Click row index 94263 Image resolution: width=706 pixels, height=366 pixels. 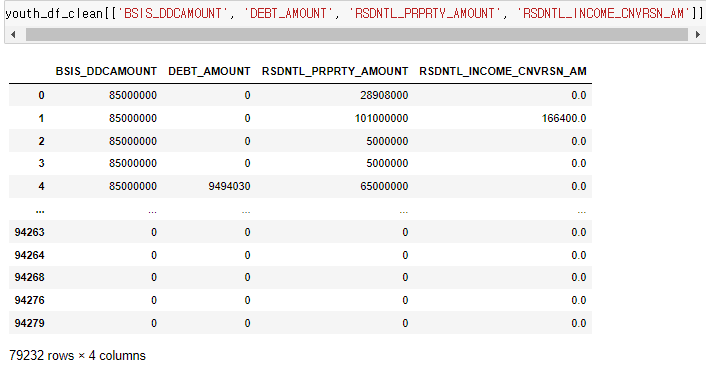point(29,232)
